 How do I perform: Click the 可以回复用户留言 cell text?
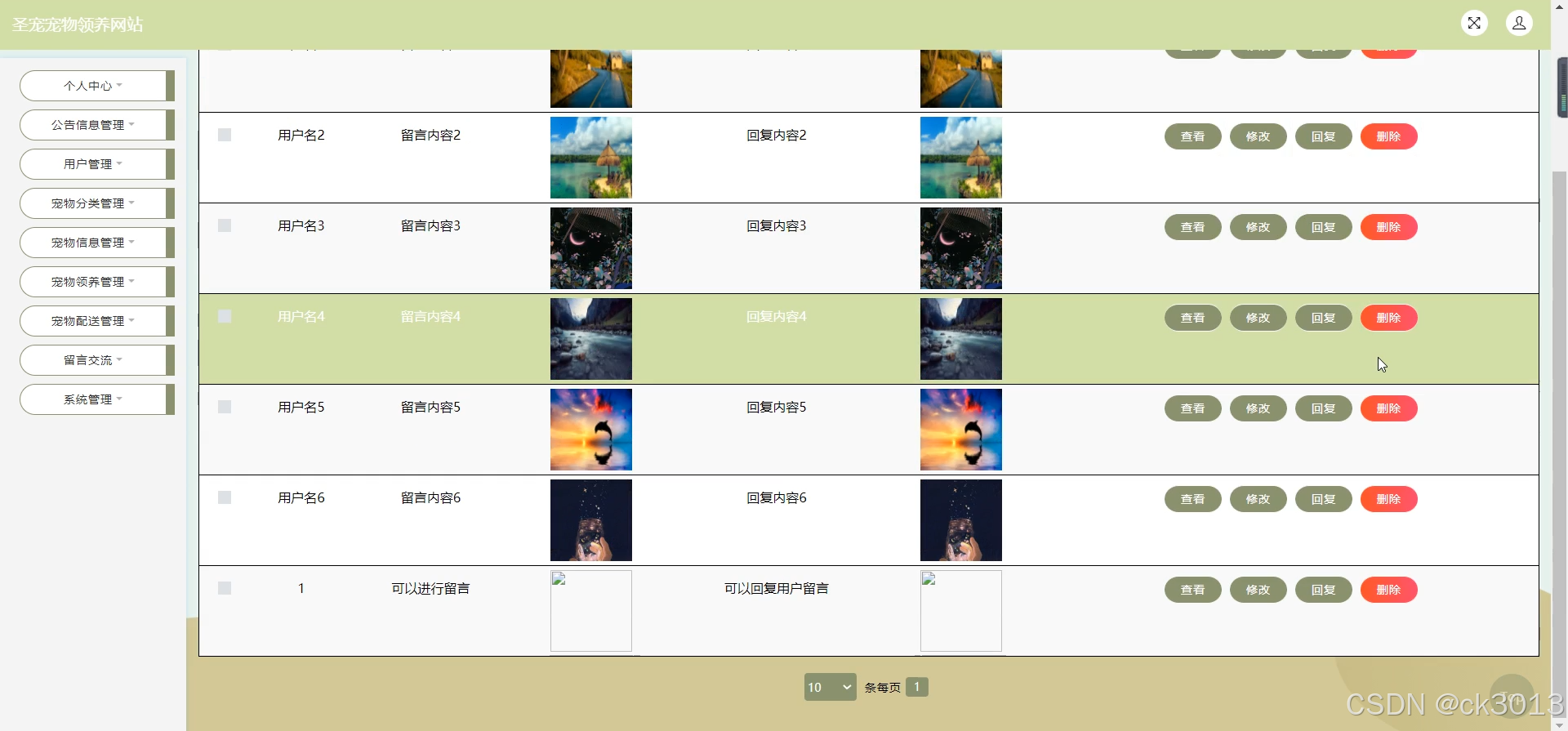click(776, 588)
